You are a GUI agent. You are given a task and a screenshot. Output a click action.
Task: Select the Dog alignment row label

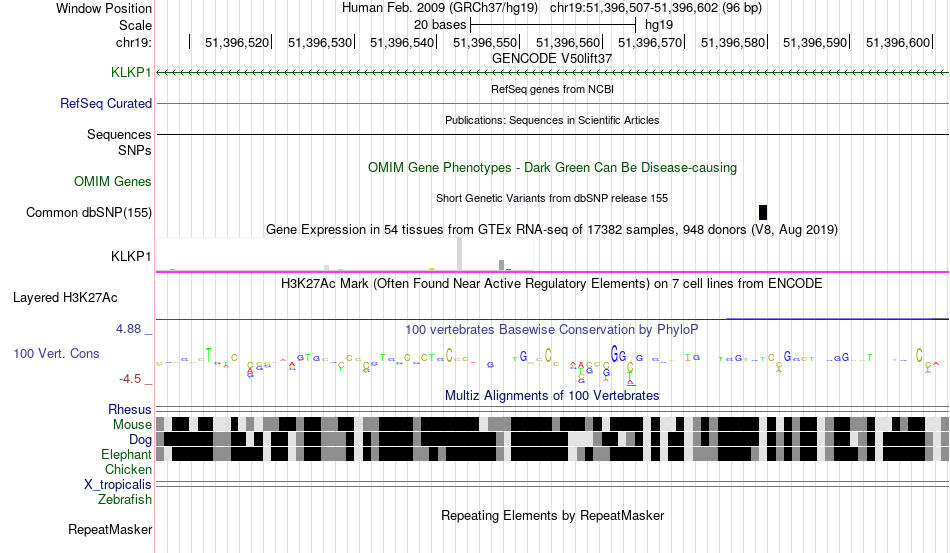tap(140, 440)
